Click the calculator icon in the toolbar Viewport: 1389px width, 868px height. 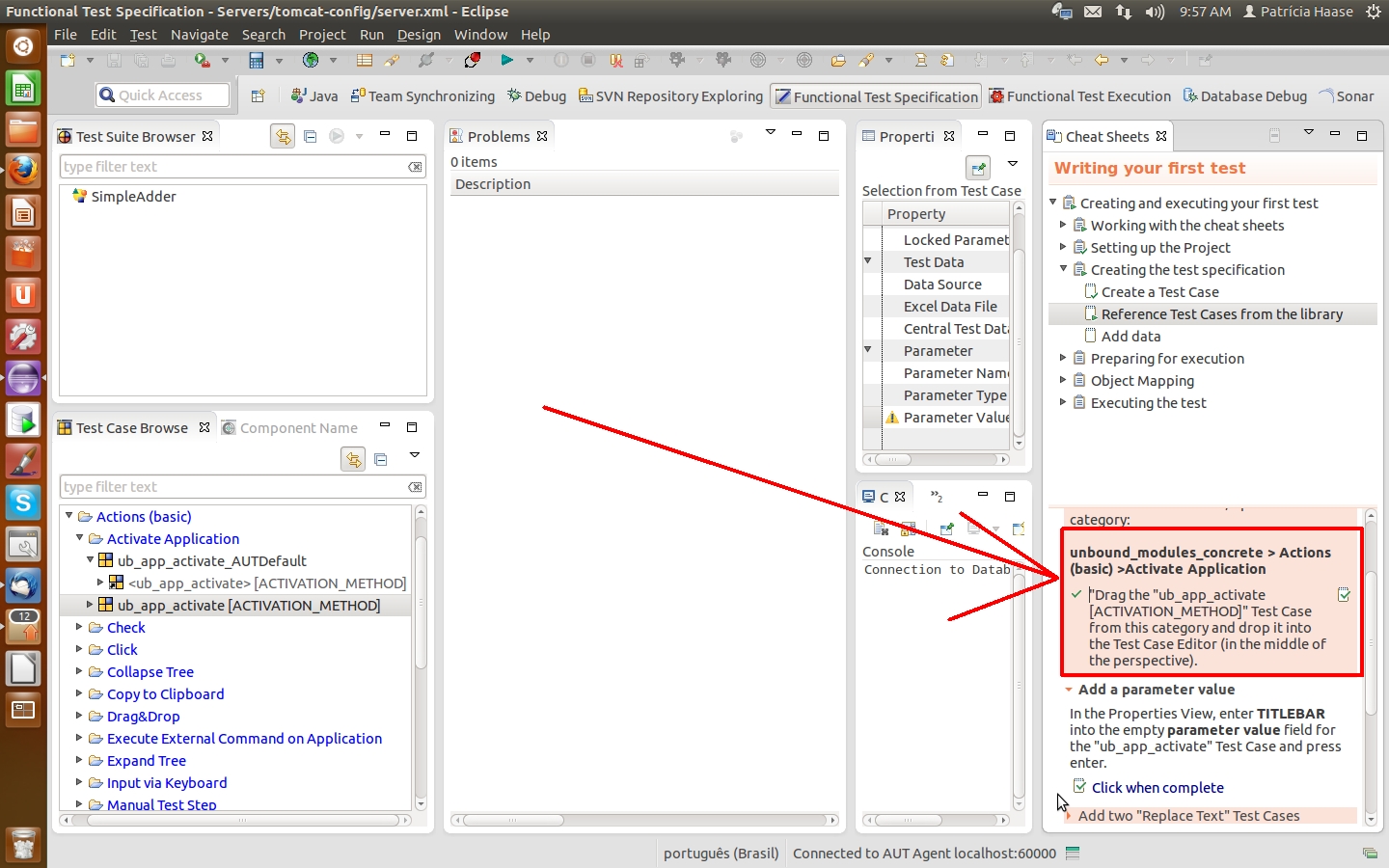point(256,60)
